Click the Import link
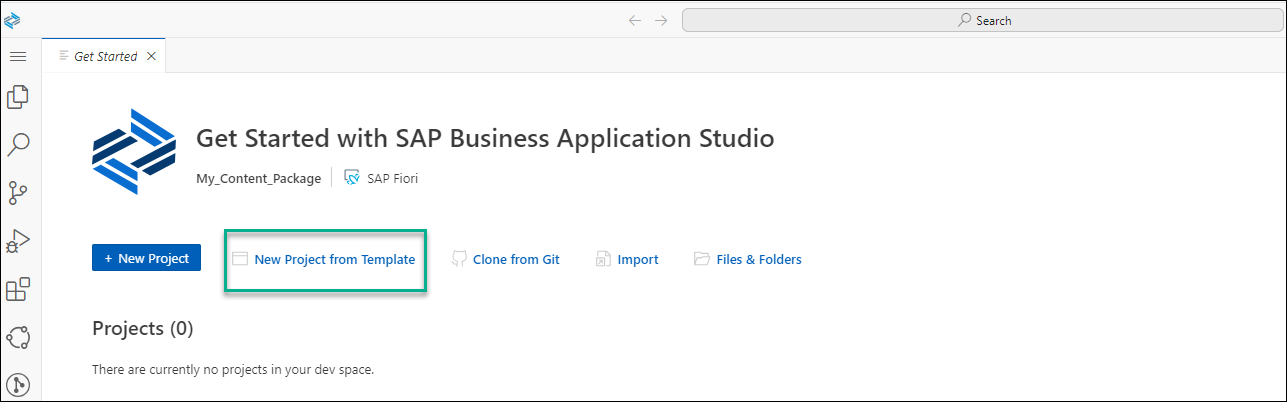Image resolution: width=1287 pixels, height=402 pixels. [x=638, y=259]
